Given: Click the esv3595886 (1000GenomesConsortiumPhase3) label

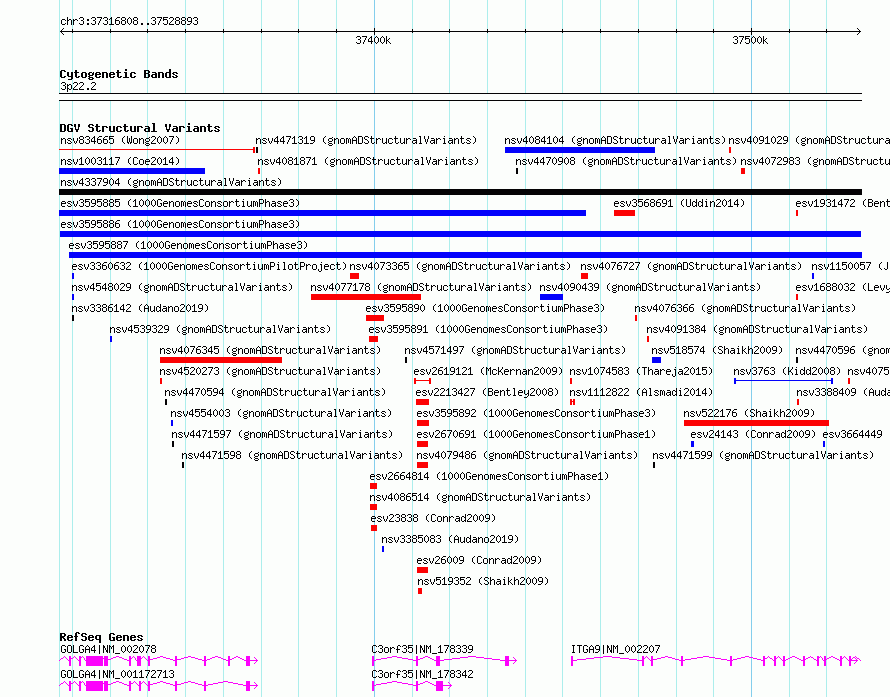Looking at the screenshot, I should pyautogui.click(x=180, y=224).
